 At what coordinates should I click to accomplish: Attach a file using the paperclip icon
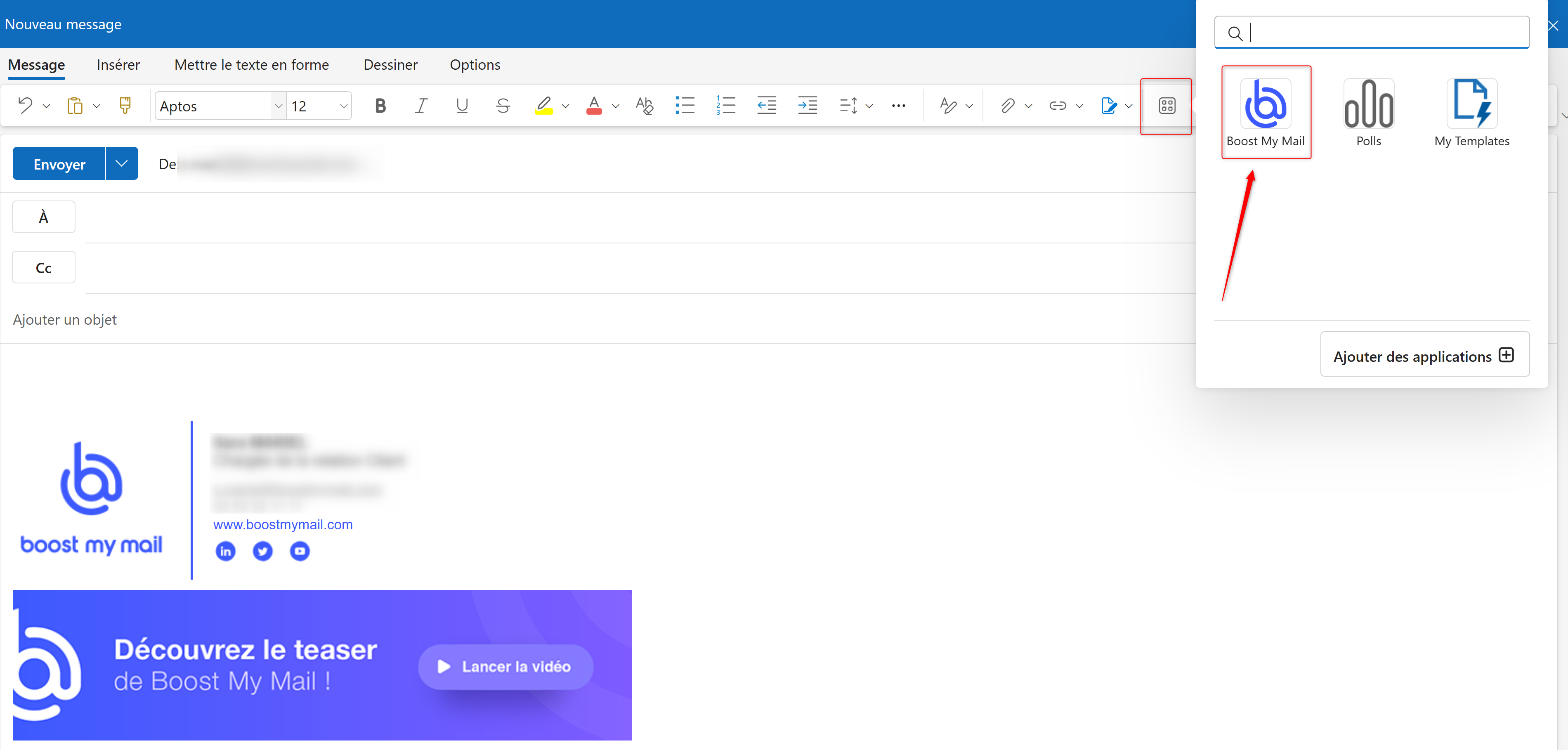pyautogui.click(x=1007, y=105)
